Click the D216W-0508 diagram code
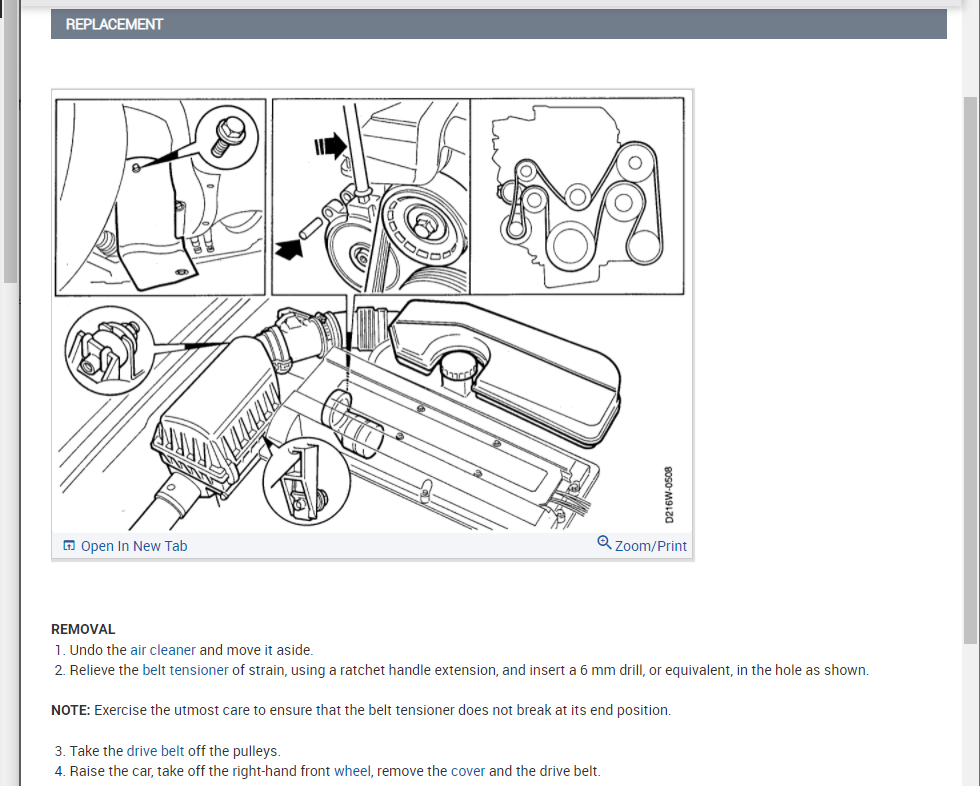 (x=669, y=495)
